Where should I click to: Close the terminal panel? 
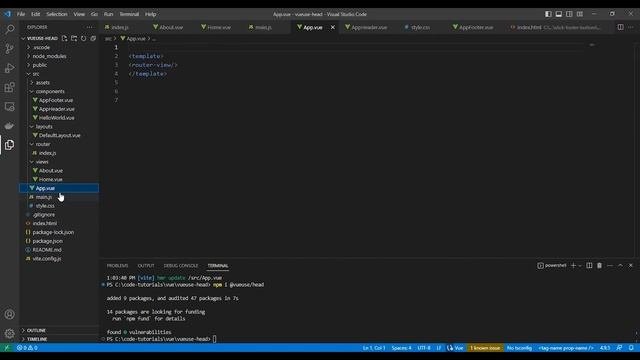point(631,266)
